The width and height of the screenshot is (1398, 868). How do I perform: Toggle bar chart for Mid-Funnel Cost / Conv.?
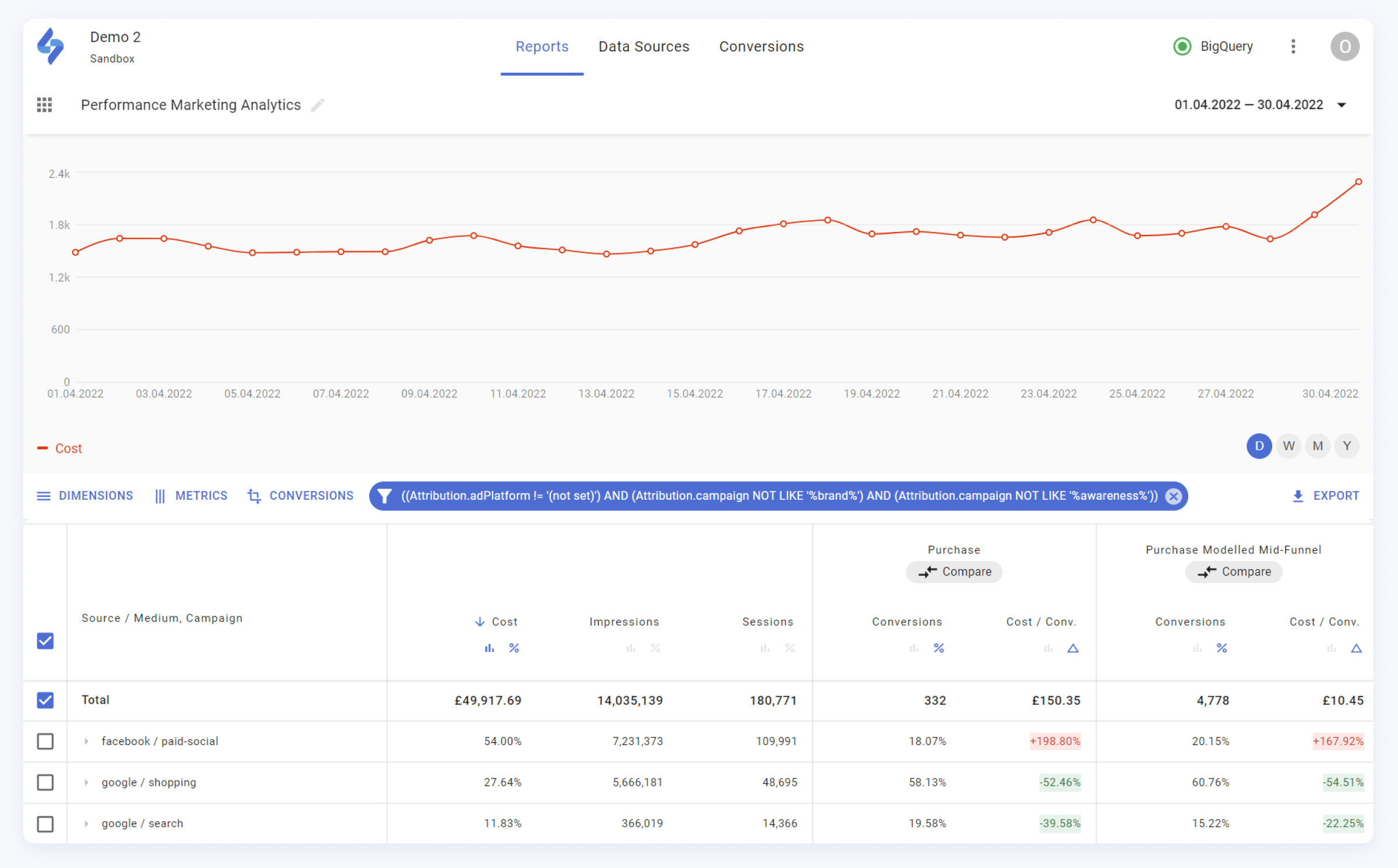coord(1331,648)
